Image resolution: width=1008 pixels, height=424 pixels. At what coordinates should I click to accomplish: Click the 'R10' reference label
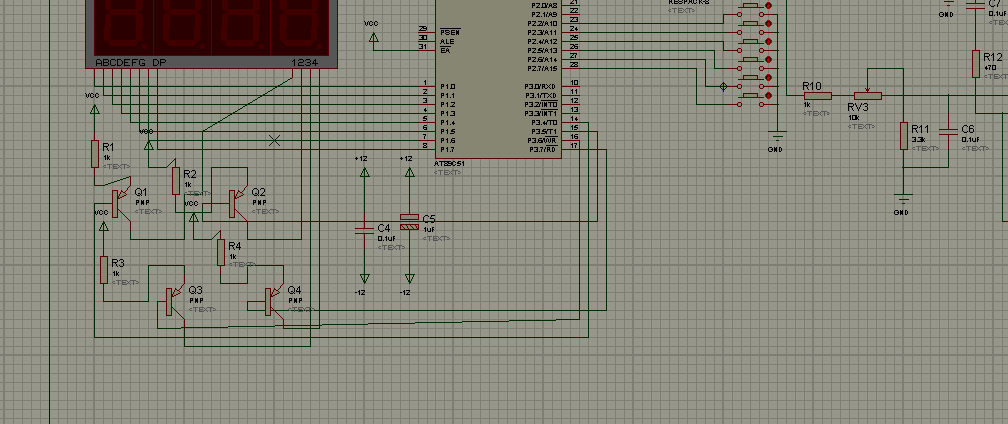click(x=812, y=86)
